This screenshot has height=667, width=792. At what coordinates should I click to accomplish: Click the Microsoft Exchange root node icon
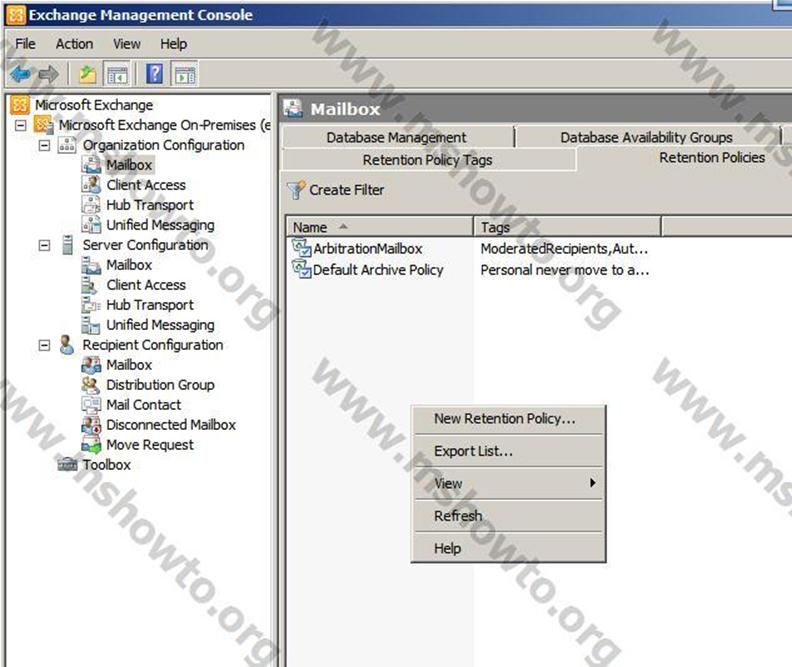(x=20, y=105)
